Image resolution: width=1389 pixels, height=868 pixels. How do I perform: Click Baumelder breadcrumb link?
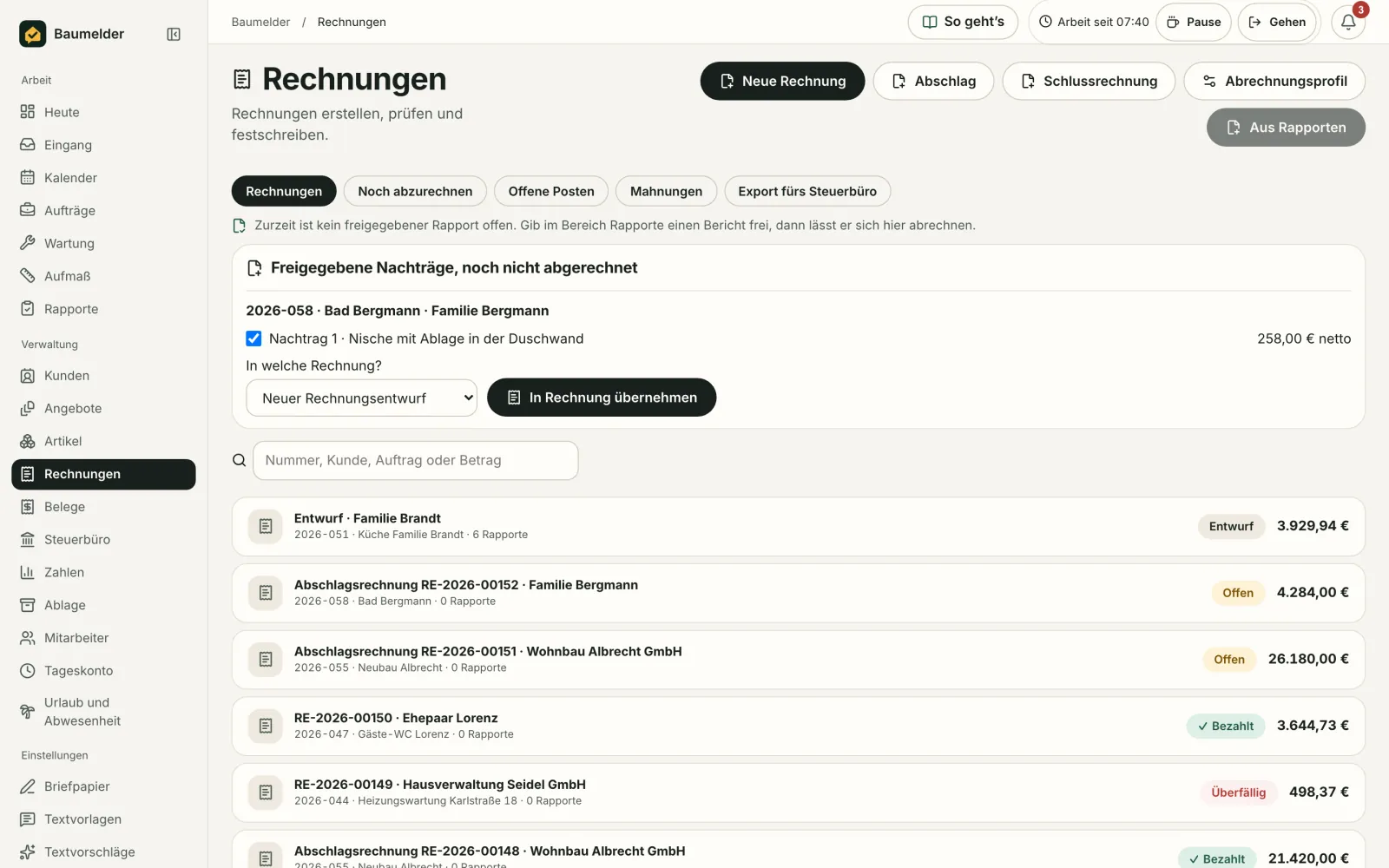[x=260, y=22]
